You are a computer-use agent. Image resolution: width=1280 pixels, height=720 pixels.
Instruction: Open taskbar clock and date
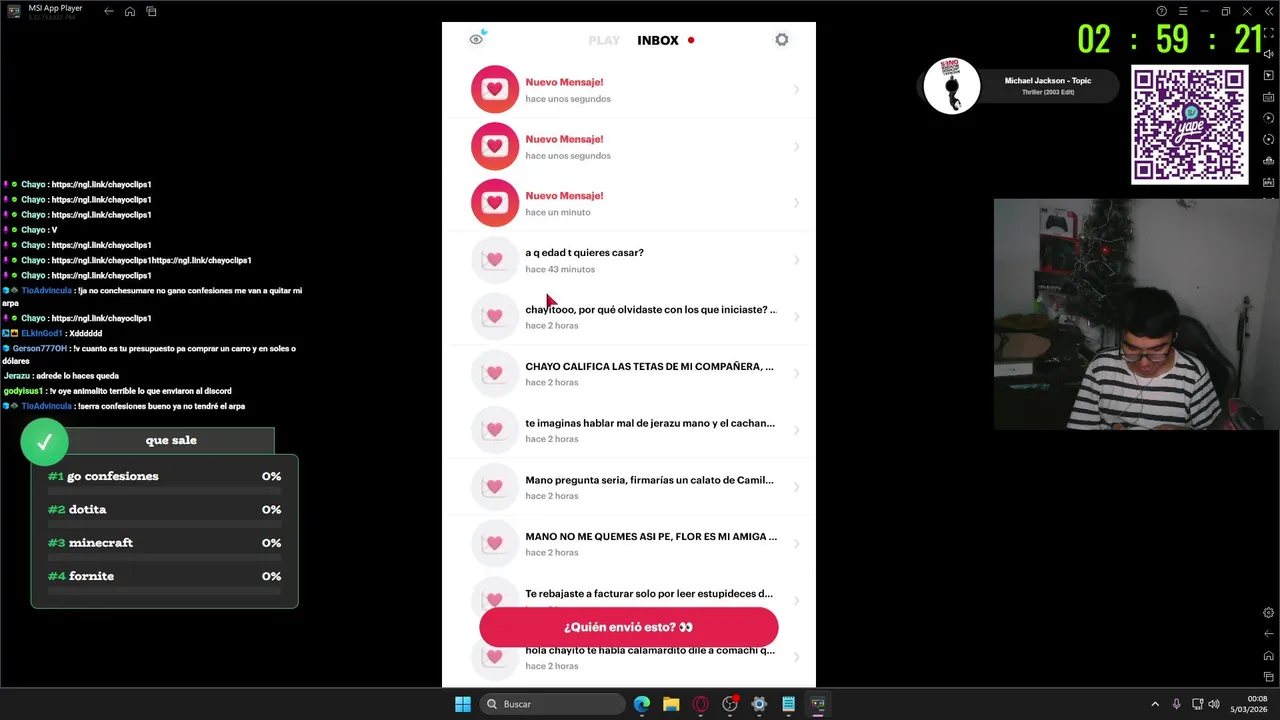pos(1250,704)
